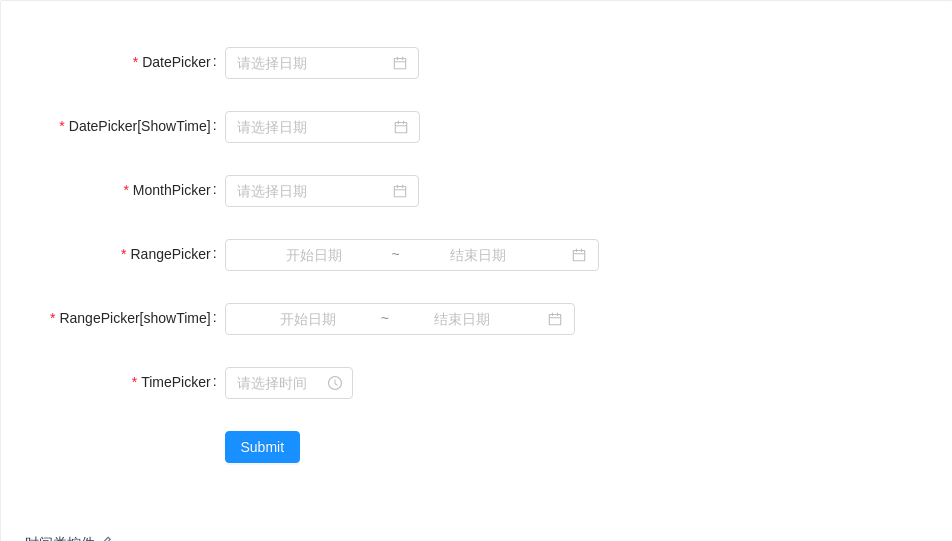This screenshot has width=952, height=541.
Task: Click the RangePicker[showTime] label text
Action: (135, 318)
